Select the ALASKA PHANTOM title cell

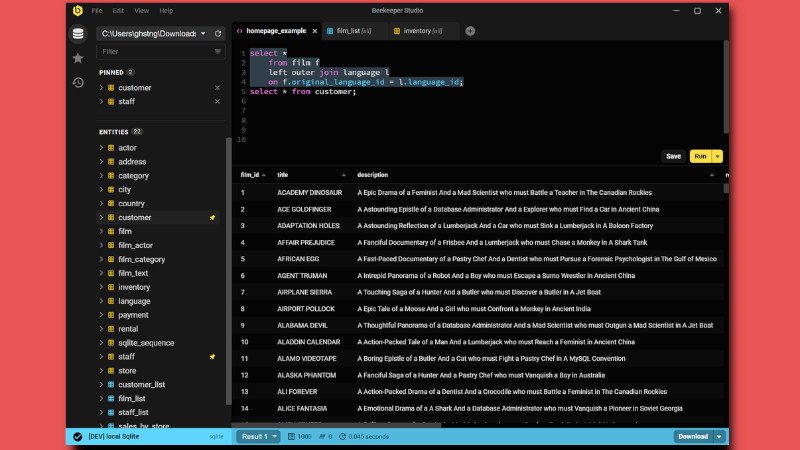(x=307, y=375)
